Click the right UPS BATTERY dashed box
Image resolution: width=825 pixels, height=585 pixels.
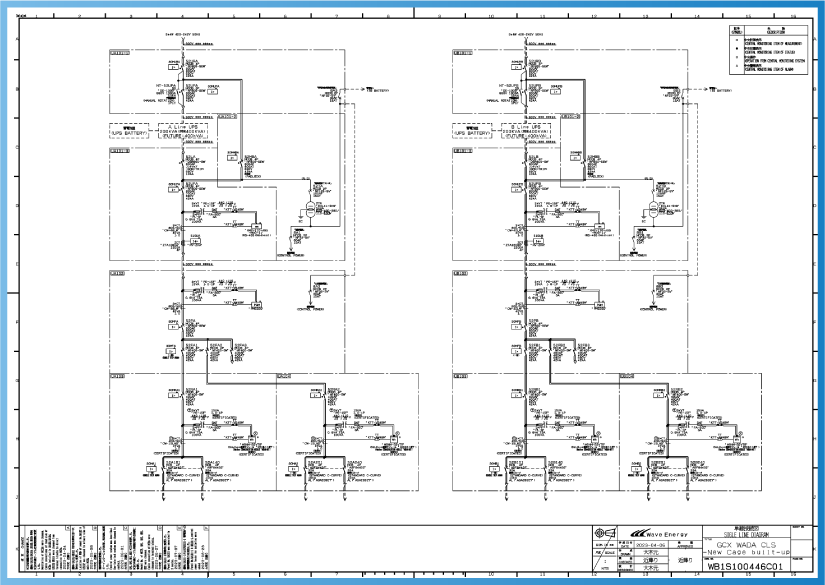click(473, 130)
